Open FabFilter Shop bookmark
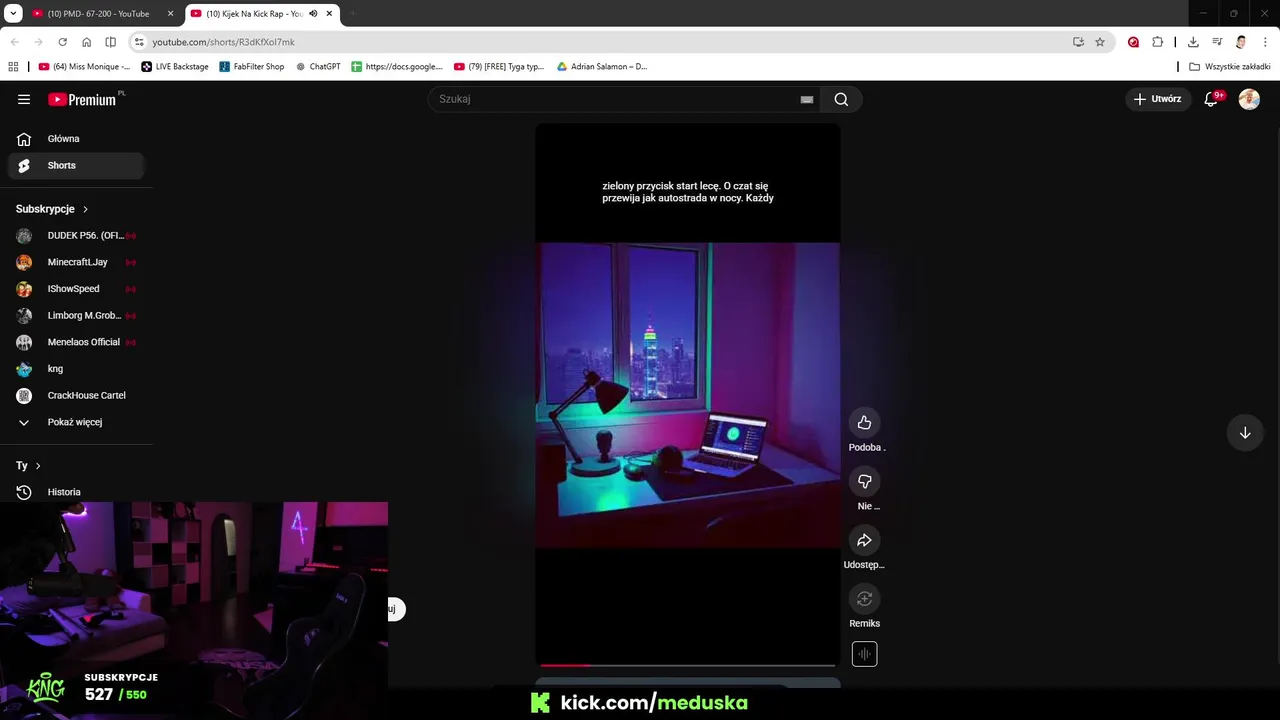 point(252,66)
